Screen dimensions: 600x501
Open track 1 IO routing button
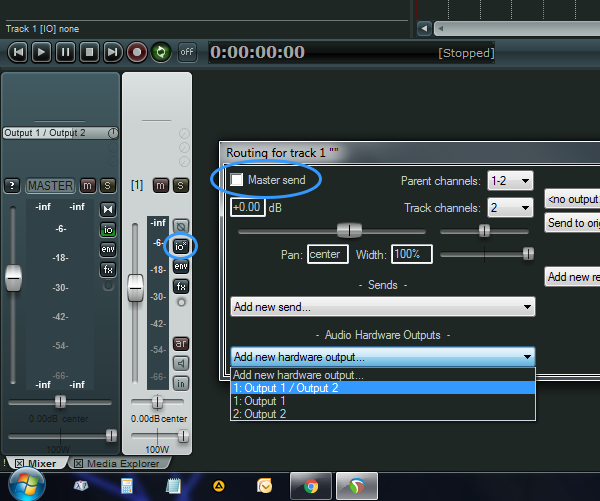(x=181, y=246)
